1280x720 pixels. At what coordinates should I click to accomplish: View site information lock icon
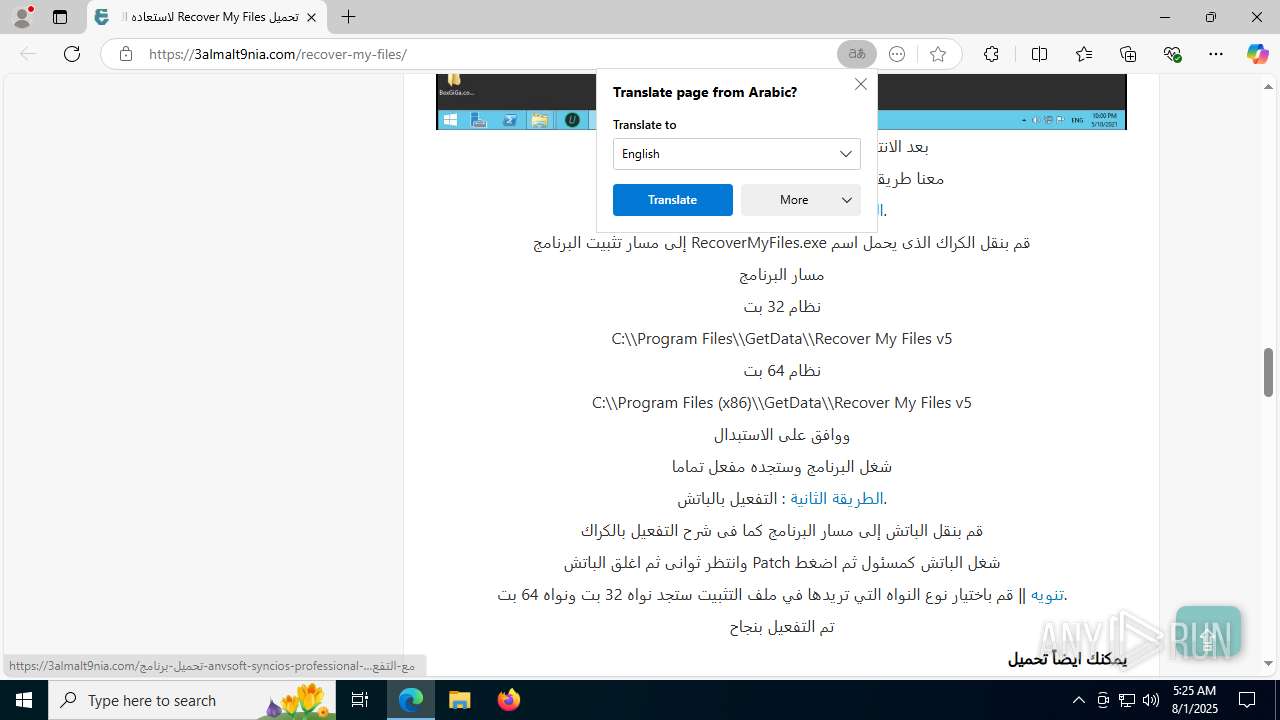(x=126, y=54)
